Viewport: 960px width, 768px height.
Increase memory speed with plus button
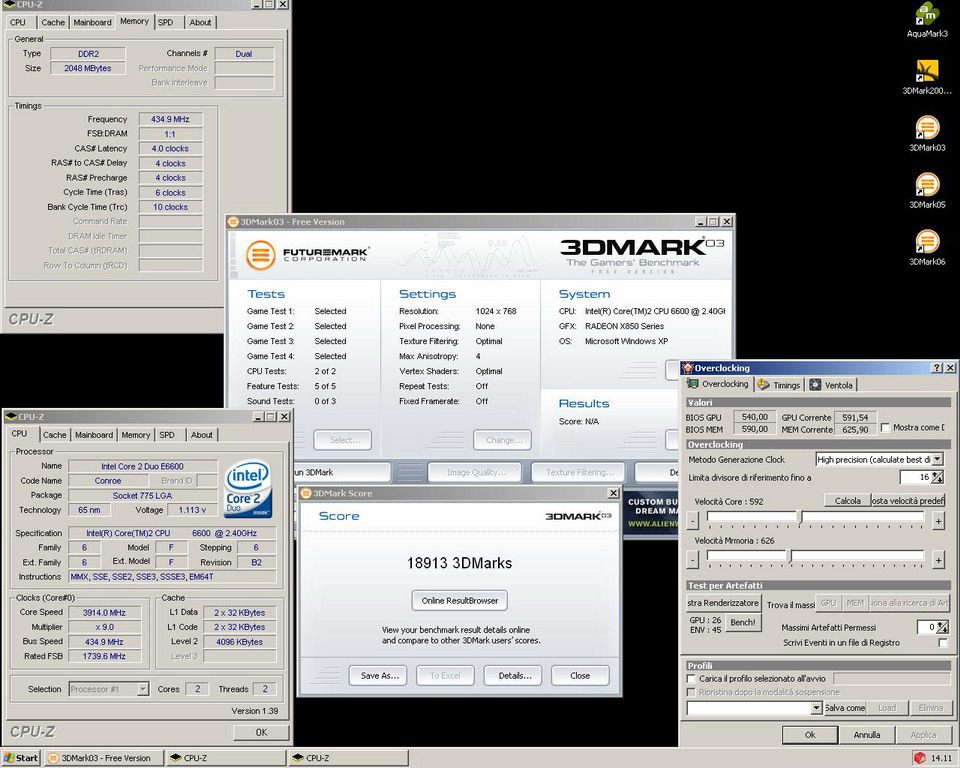click(x=938, y=560)
